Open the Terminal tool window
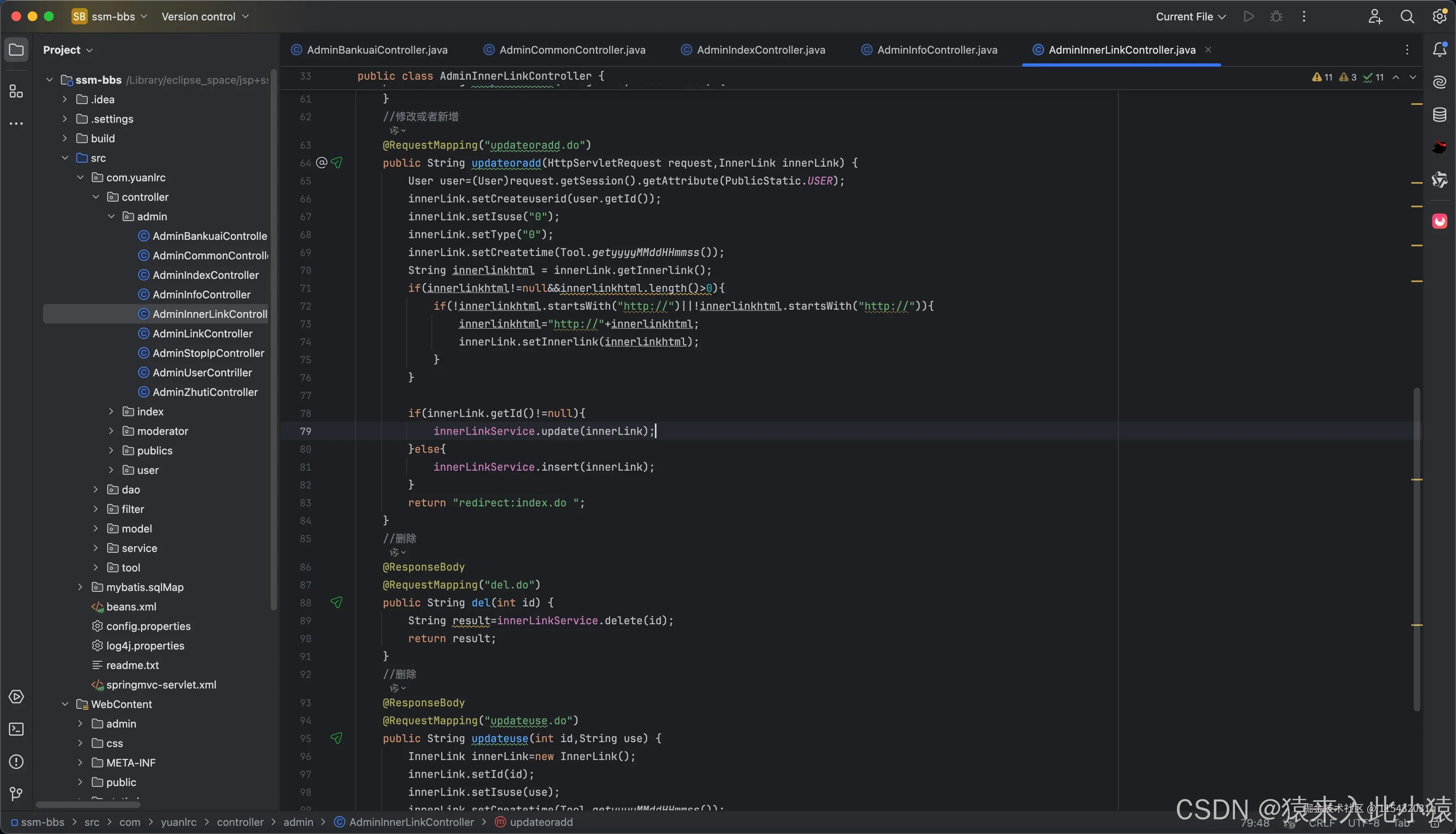Screen dimensions: 1456x834 tap(16, 729)
